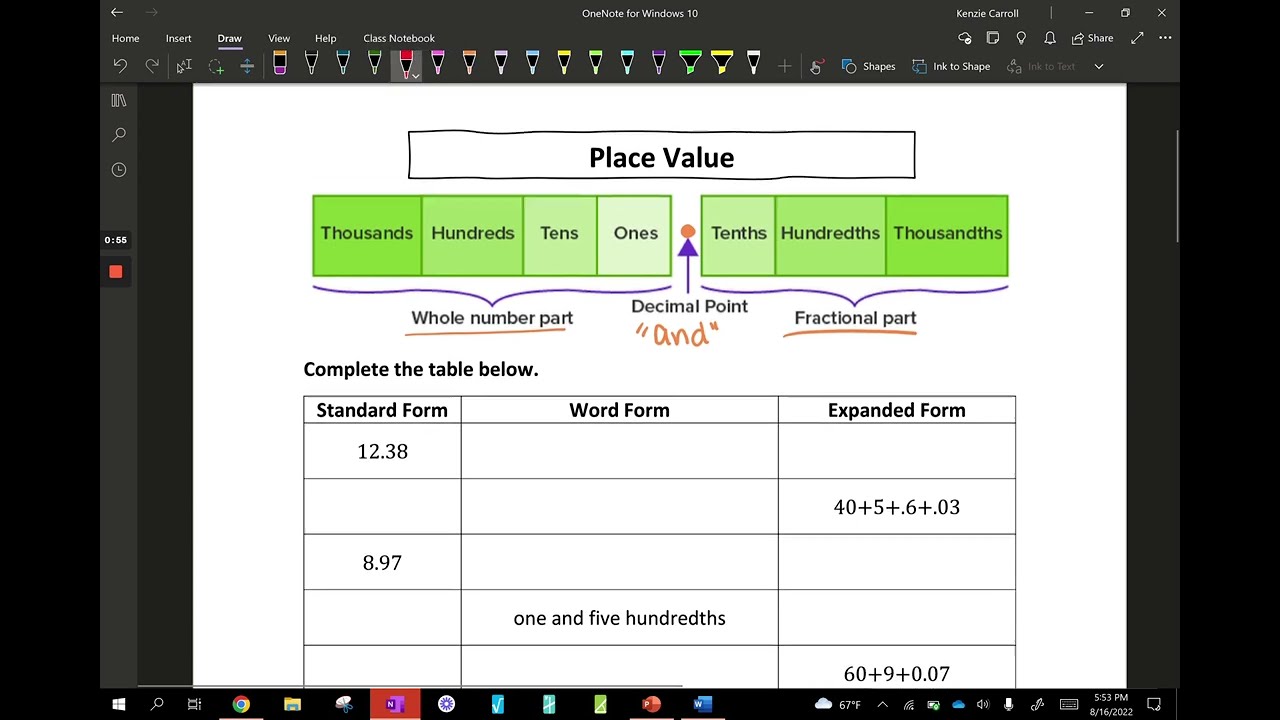
Task: Click the Share button
Action: [1092, 38]
